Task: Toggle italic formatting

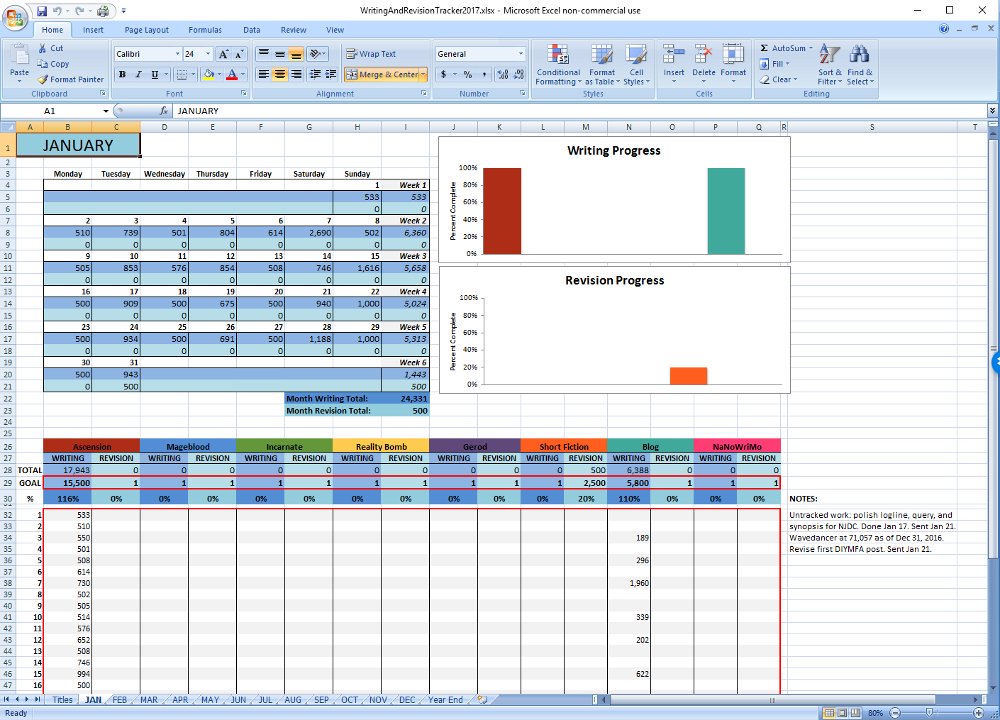Action: point(138,75)
